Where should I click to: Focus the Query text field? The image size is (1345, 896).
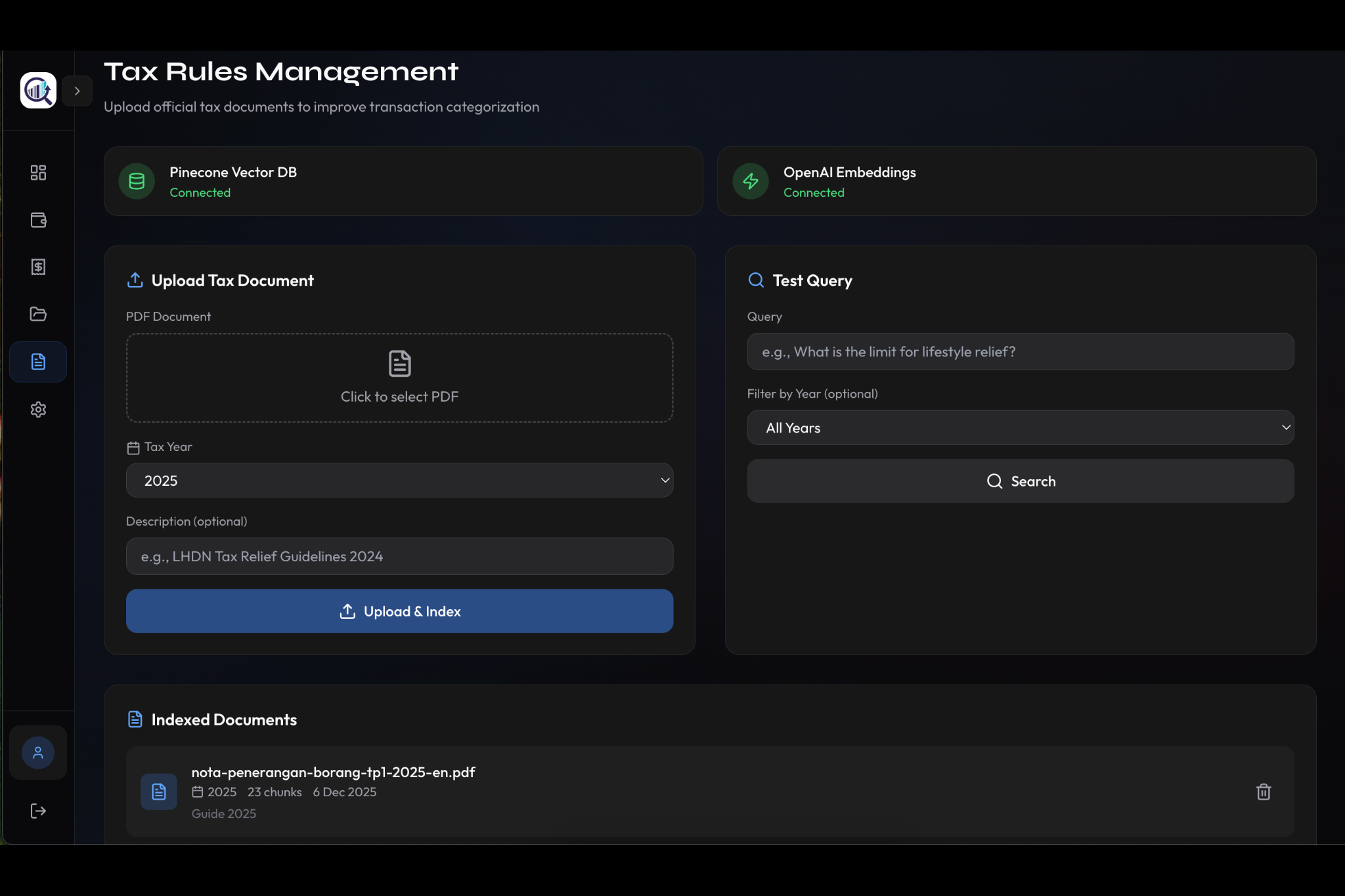click(1020, 352)
